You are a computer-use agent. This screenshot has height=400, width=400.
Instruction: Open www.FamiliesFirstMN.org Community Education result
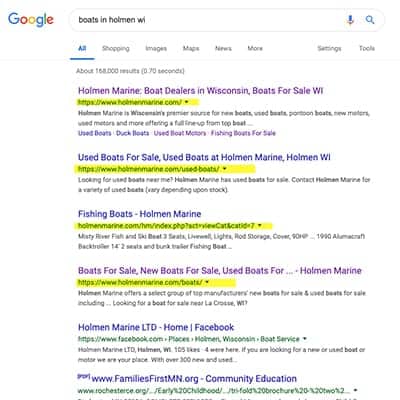(x=194, y=379)
